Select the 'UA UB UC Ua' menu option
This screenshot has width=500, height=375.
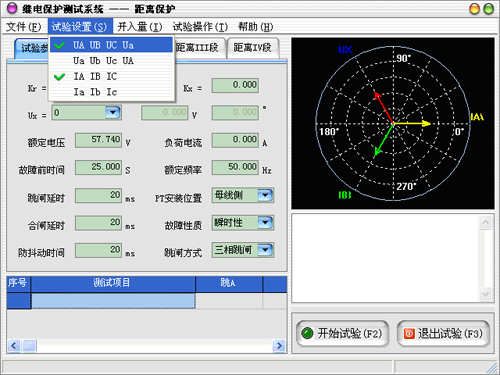click(111, 45)
